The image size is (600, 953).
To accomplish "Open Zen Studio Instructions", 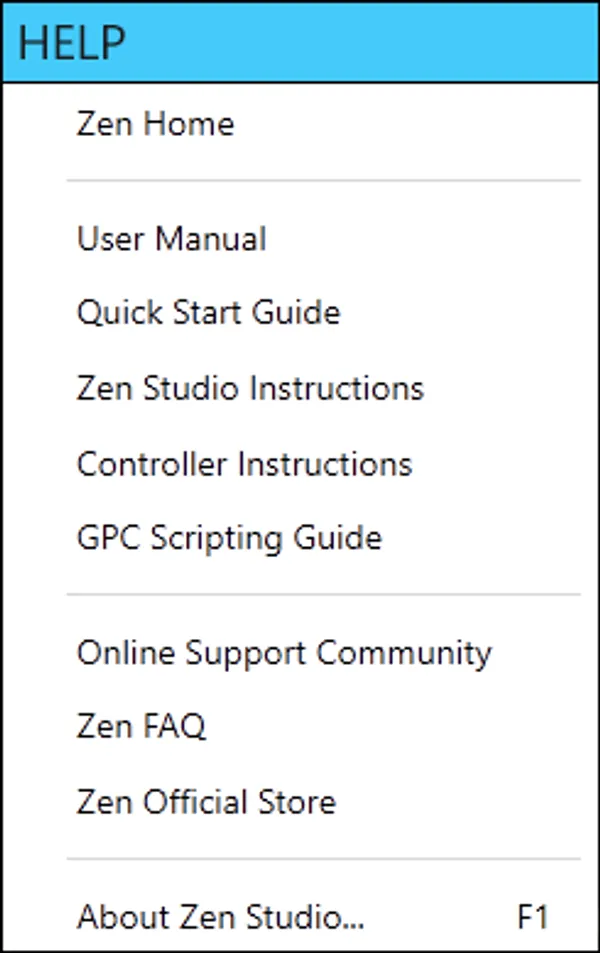I will point(250,387).
